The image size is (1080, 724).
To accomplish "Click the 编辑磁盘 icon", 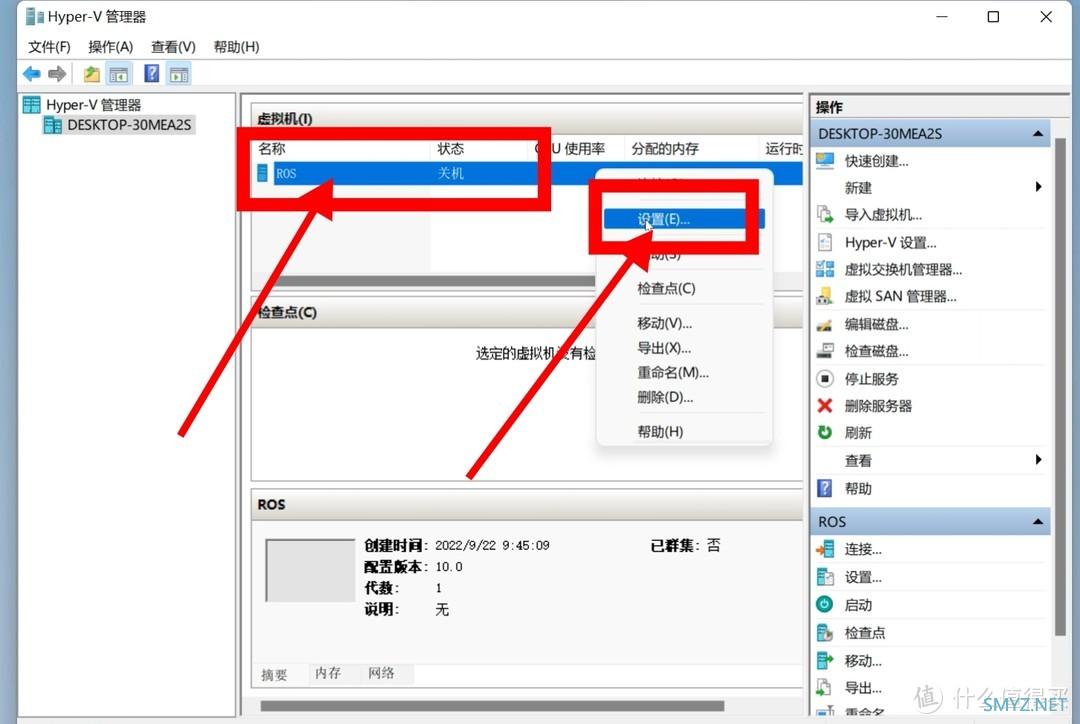I will coord(824,324).
